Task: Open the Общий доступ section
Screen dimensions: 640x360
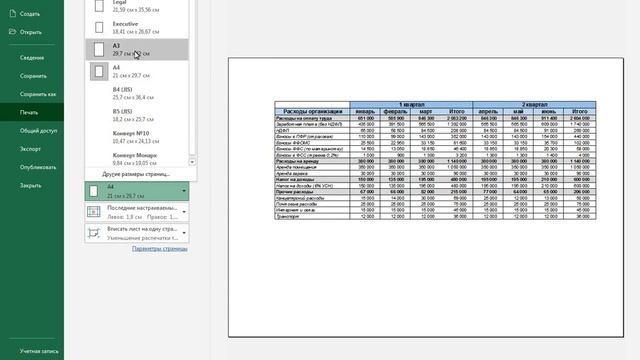Action: coord(38,131)
